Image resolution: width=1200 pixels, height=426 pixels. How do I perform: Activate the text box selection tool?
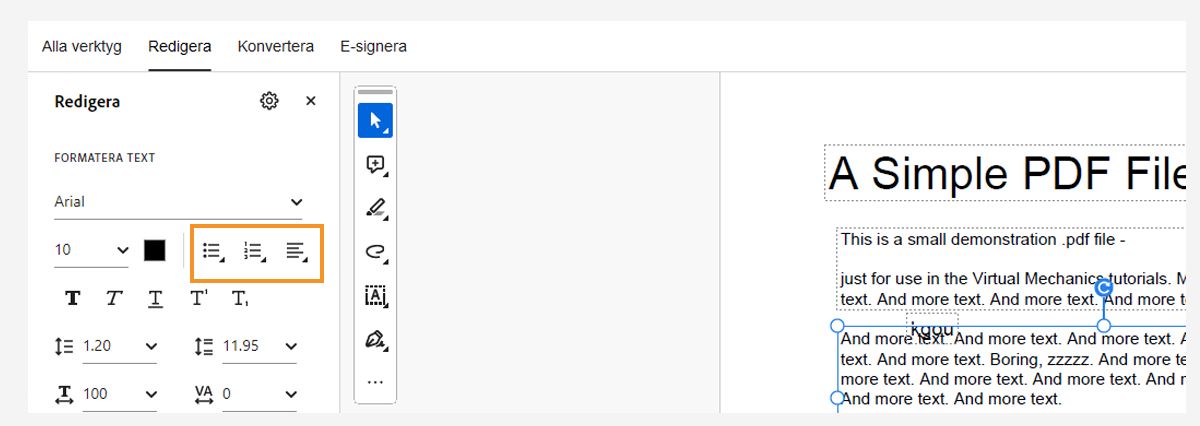[x=375, y=296]
